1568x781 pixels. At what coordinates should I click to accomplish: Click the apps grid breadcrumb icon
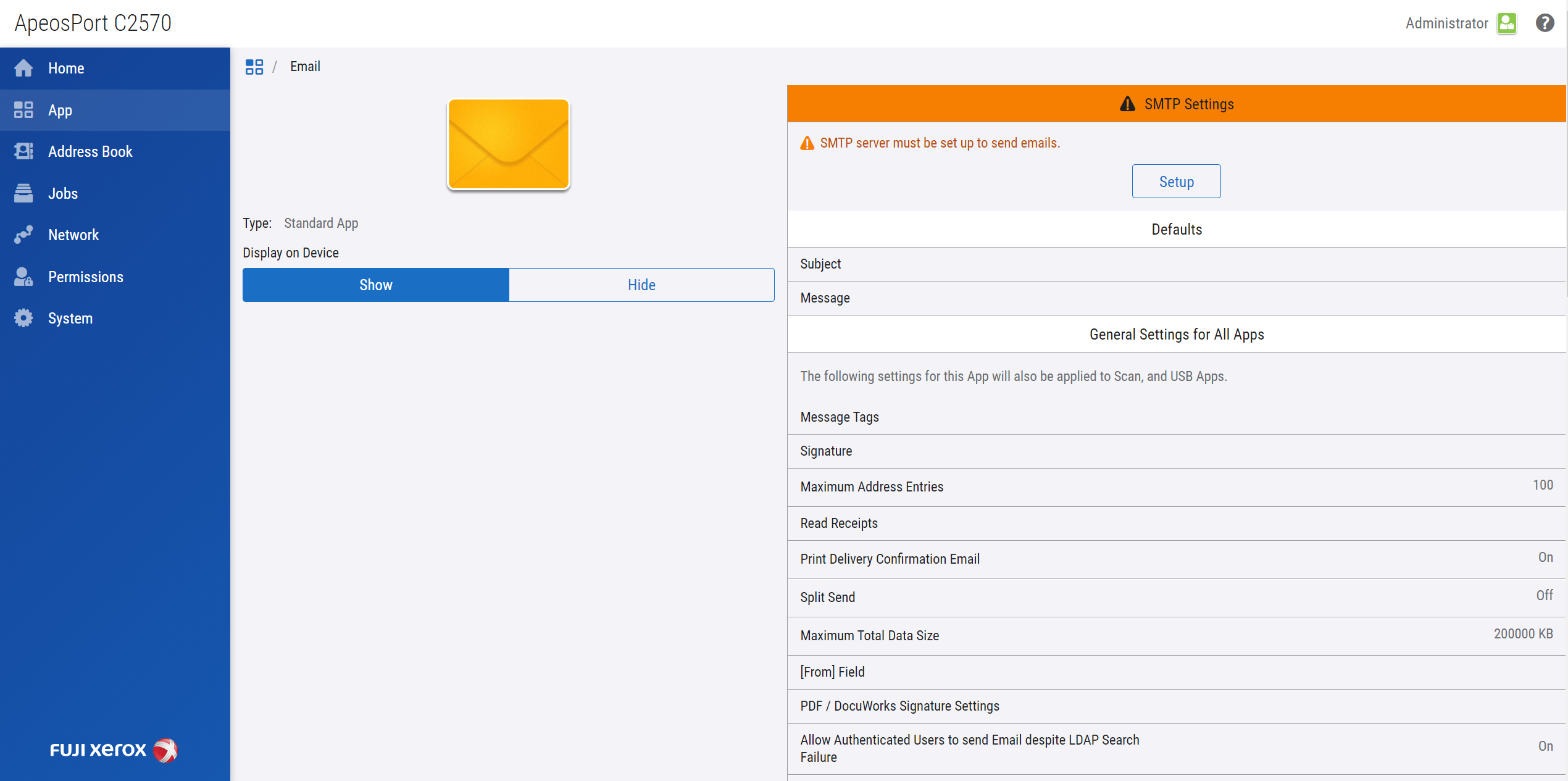tap(254, 67)
